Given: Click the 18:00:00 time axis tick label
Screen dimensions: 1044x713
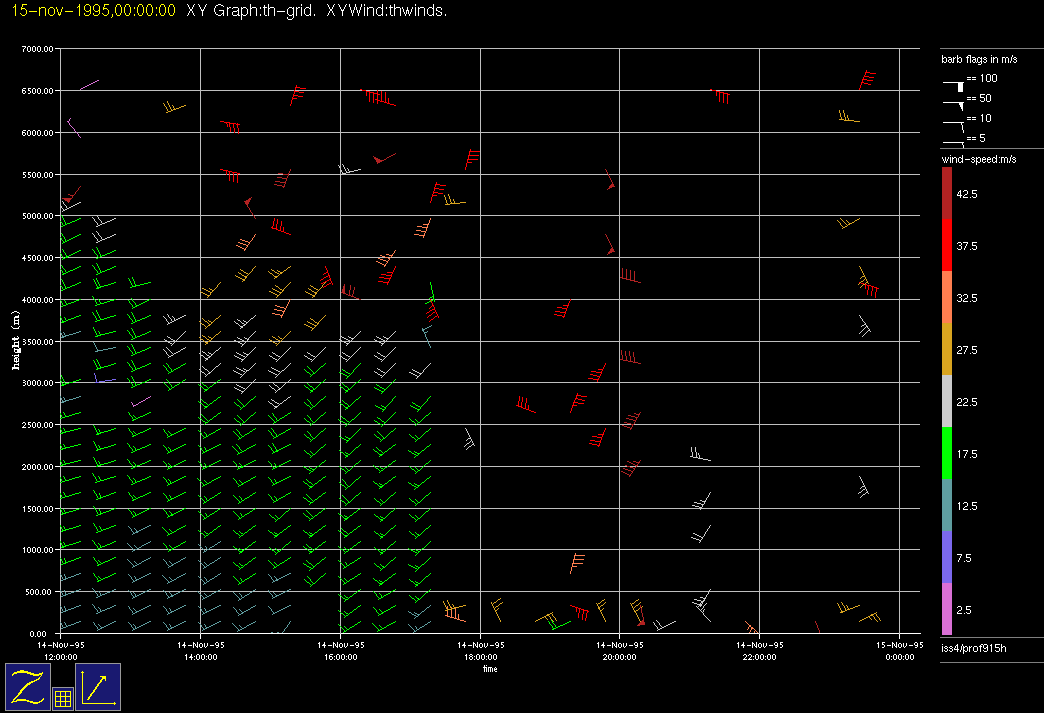Looking at the screenshot, I should click(480, 651).
